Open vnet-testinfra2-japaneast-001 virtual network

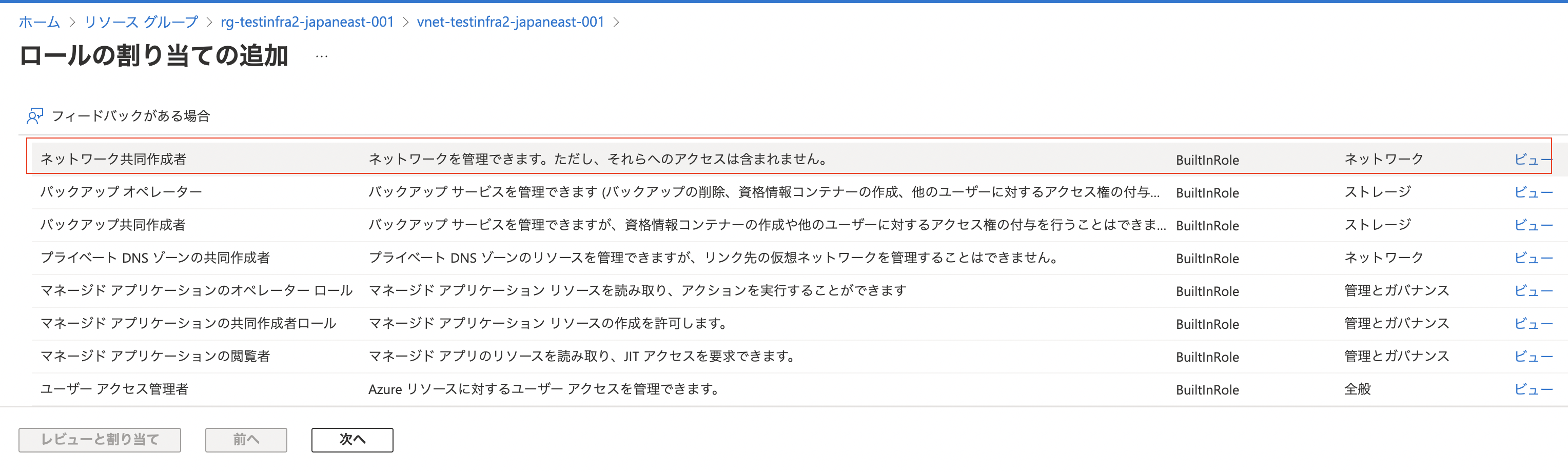[x=510, y=22]
